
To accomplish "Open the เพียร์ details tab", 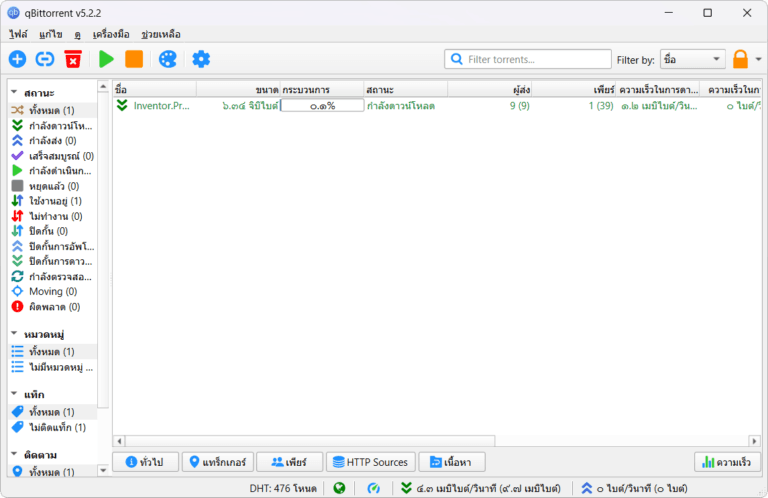I will [x=289, y=462].
